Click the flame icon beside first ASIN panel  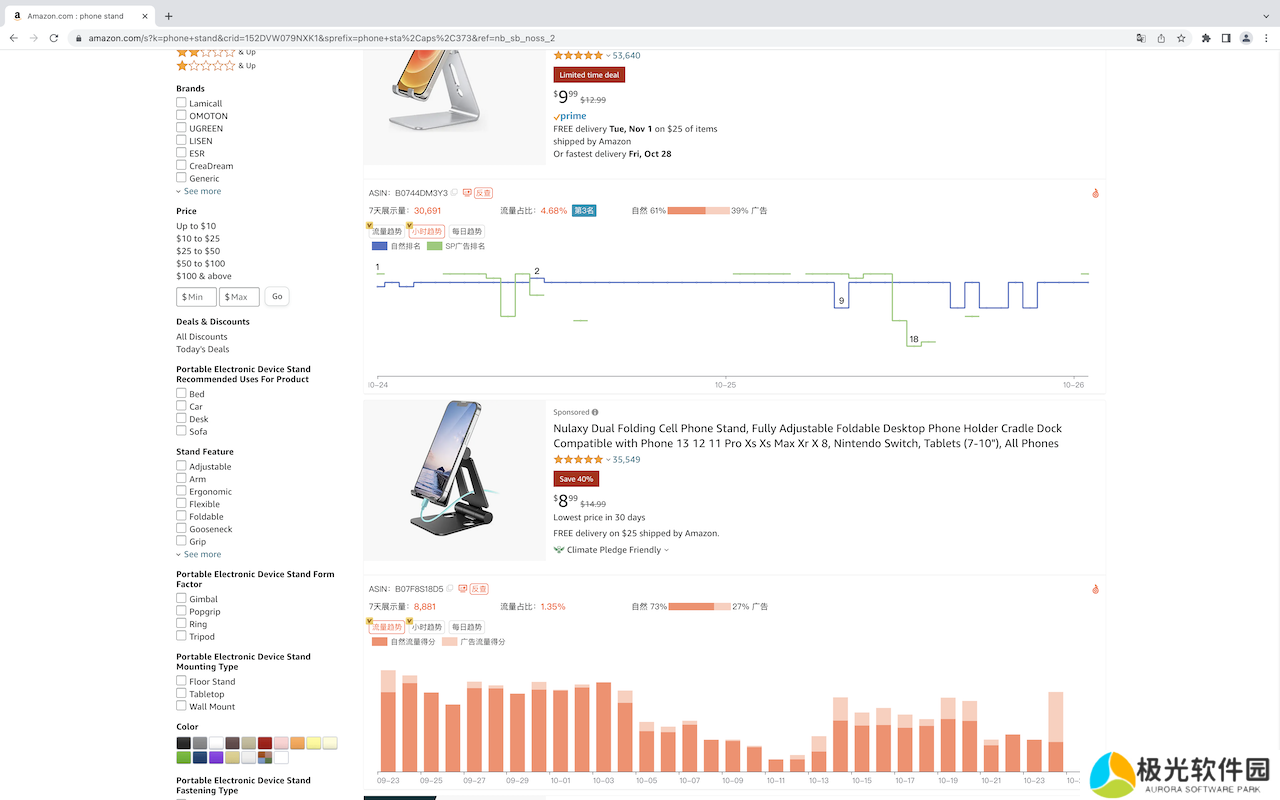(1095, 193)
